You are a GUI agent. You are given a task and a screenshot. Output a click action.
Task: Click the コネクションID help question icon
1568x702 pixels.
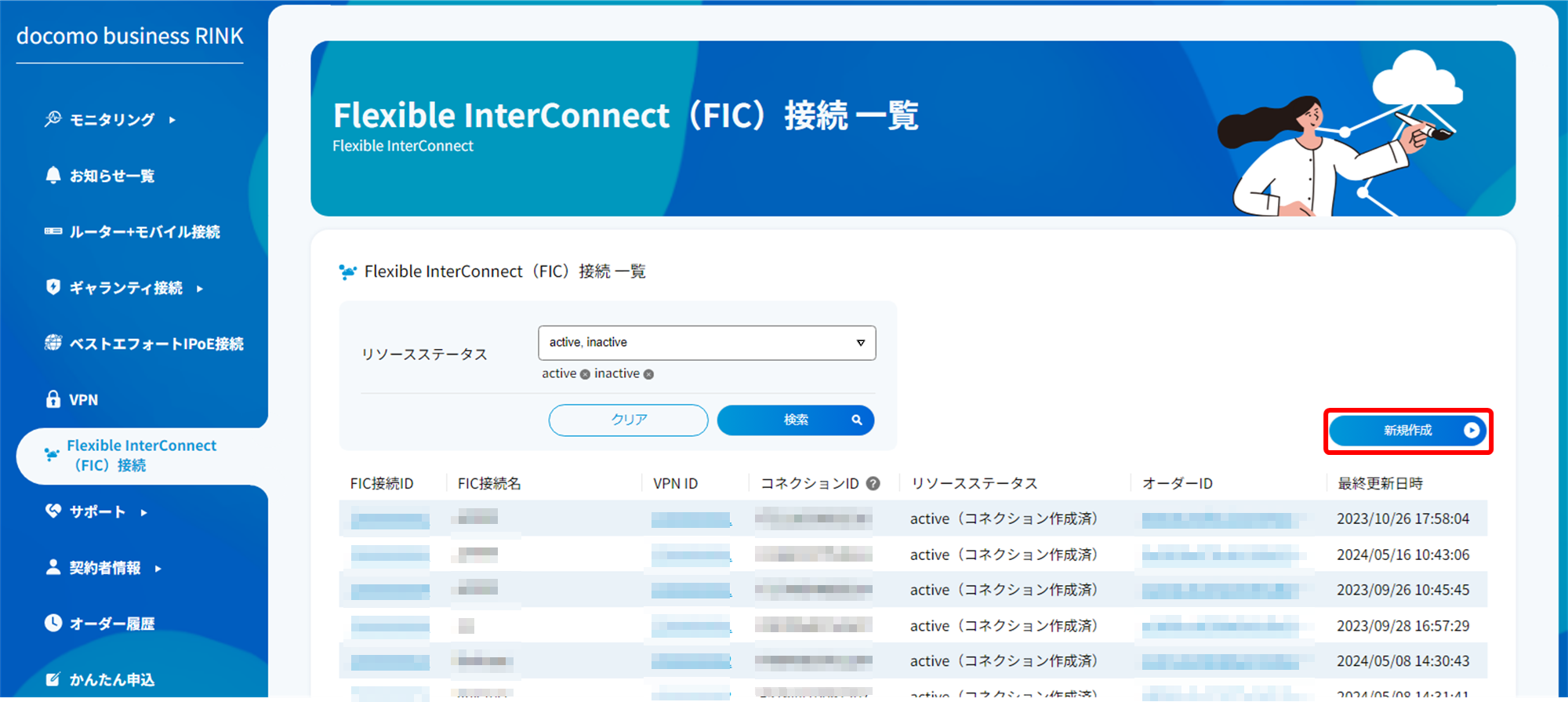873,484
